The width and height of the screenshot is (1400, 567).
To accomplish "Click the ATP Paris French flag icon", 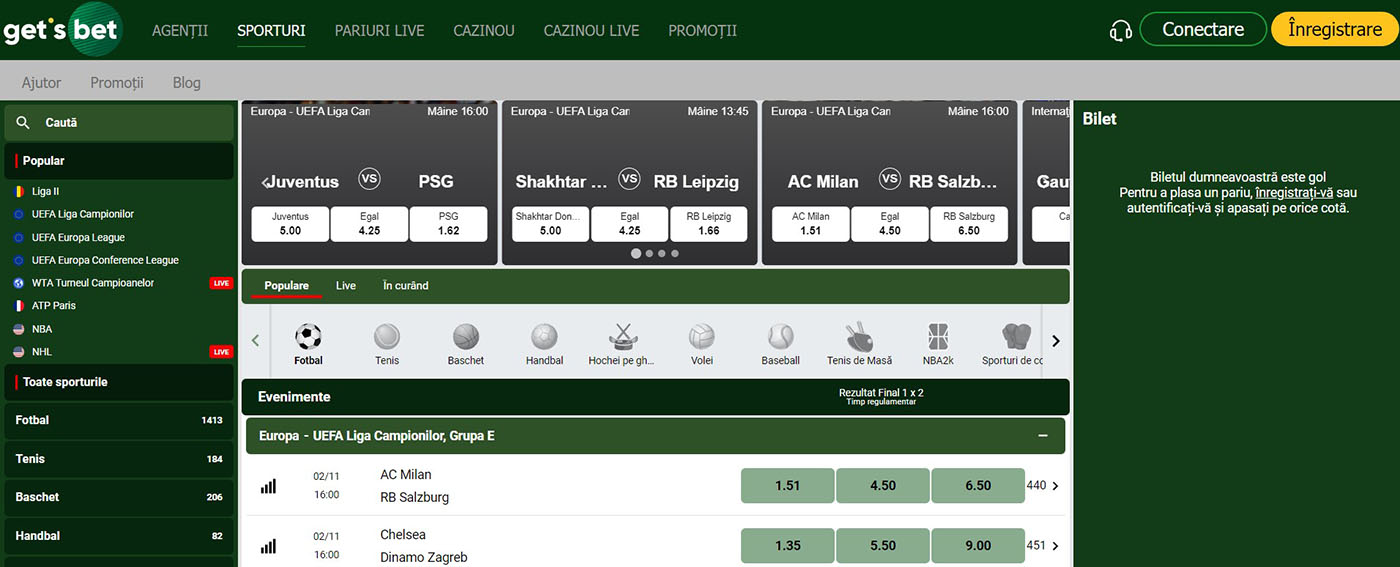I will pyautogui.click(x=19, y=306).
